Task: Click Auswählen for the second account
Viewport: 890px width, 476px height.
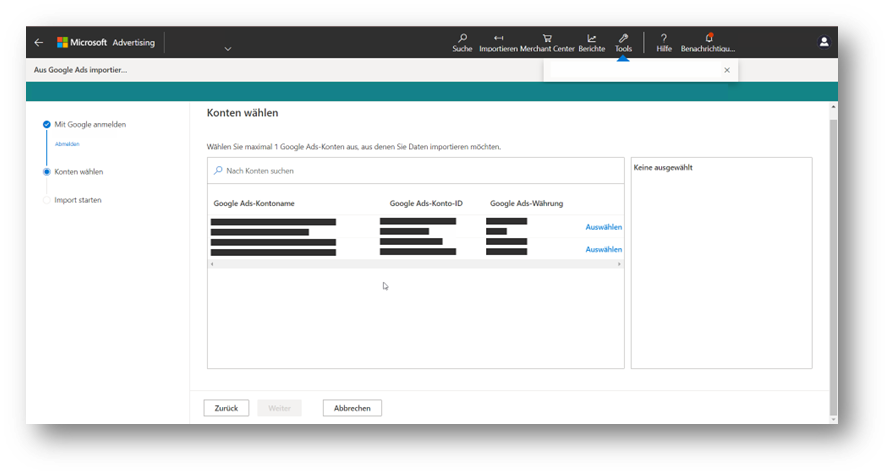Action: 603,249
